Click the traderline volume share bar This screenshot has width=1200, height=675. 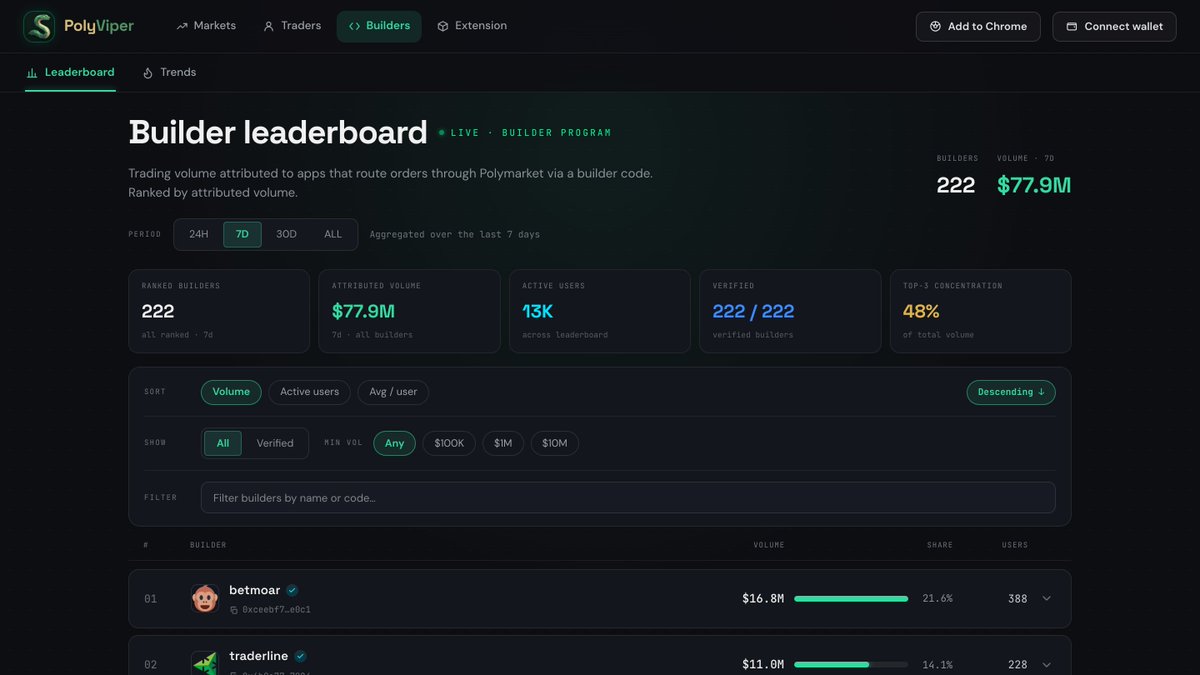851,665
